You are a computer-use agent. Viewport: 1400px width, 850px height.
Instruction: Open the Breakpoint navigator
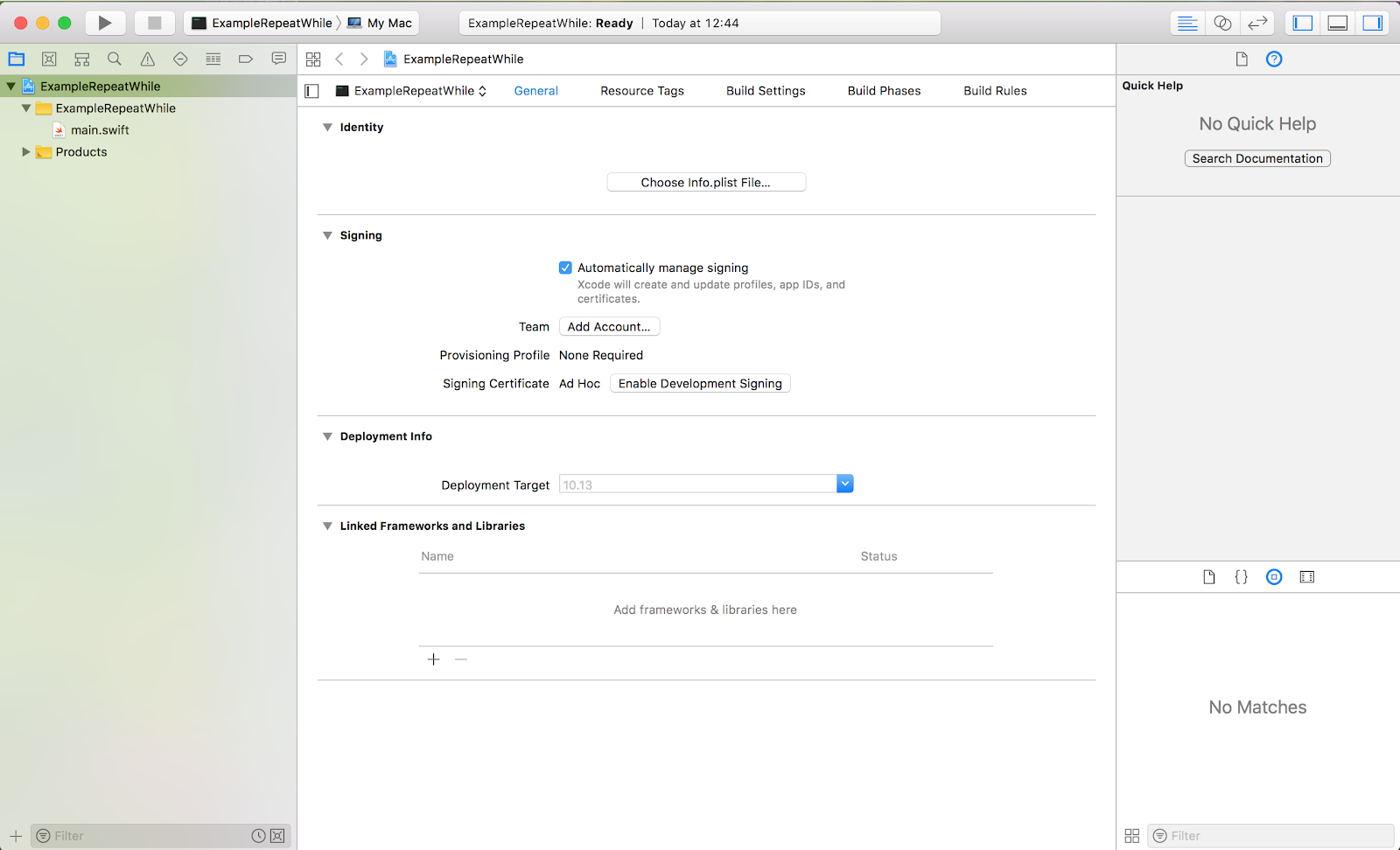click(x=246, y=59)
